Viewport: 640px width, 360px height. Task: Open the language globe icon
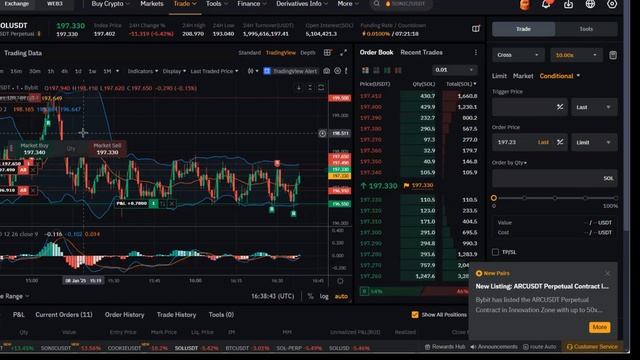click(590, 4)
